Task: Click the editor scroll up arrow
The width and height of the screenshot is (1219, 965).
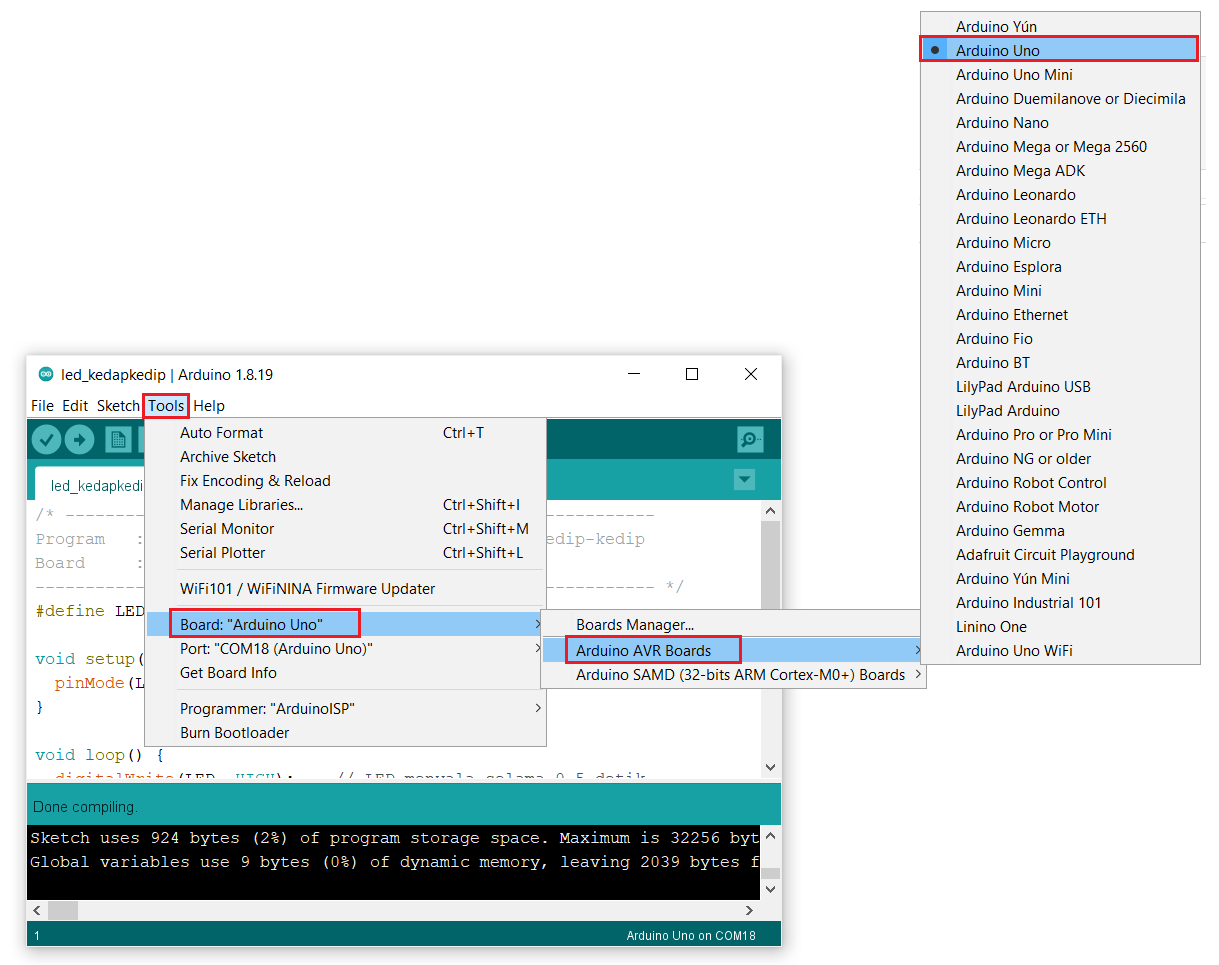Action: tap(770, 511)
